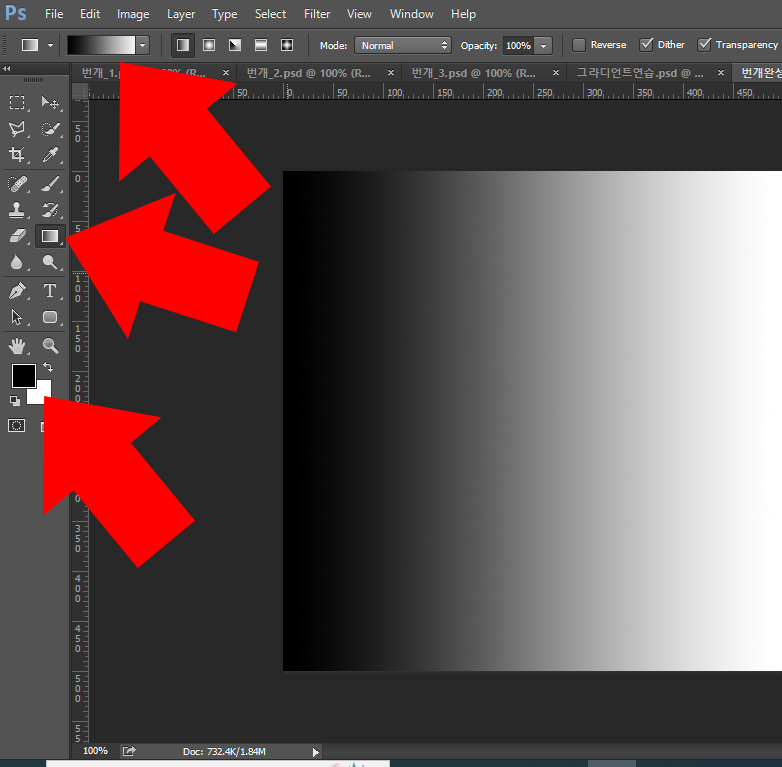The width and height of the screenshot is (782, 767).
Task: Choose Linear Gradient style
Action: pyautogui.click(x=183, y=45)
